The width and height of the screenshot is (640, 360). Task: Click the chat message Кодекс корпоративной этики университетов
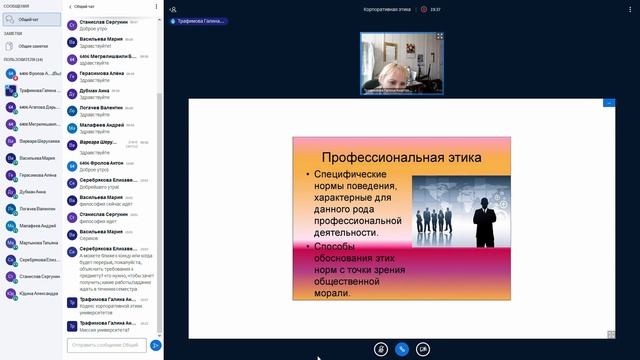click(x=111, y=309)
